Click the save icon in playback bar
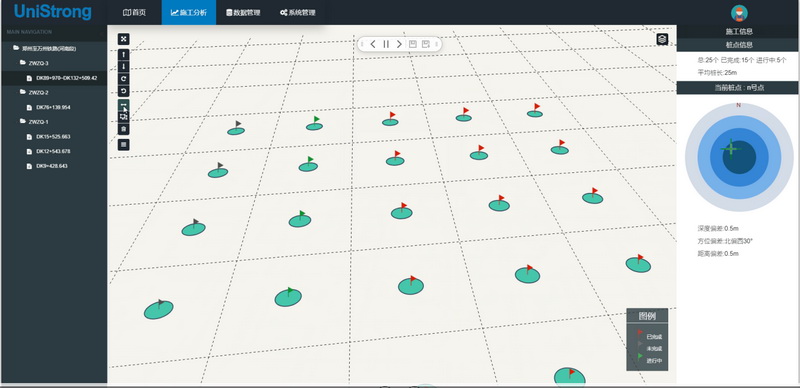 [x=413, y=44]
